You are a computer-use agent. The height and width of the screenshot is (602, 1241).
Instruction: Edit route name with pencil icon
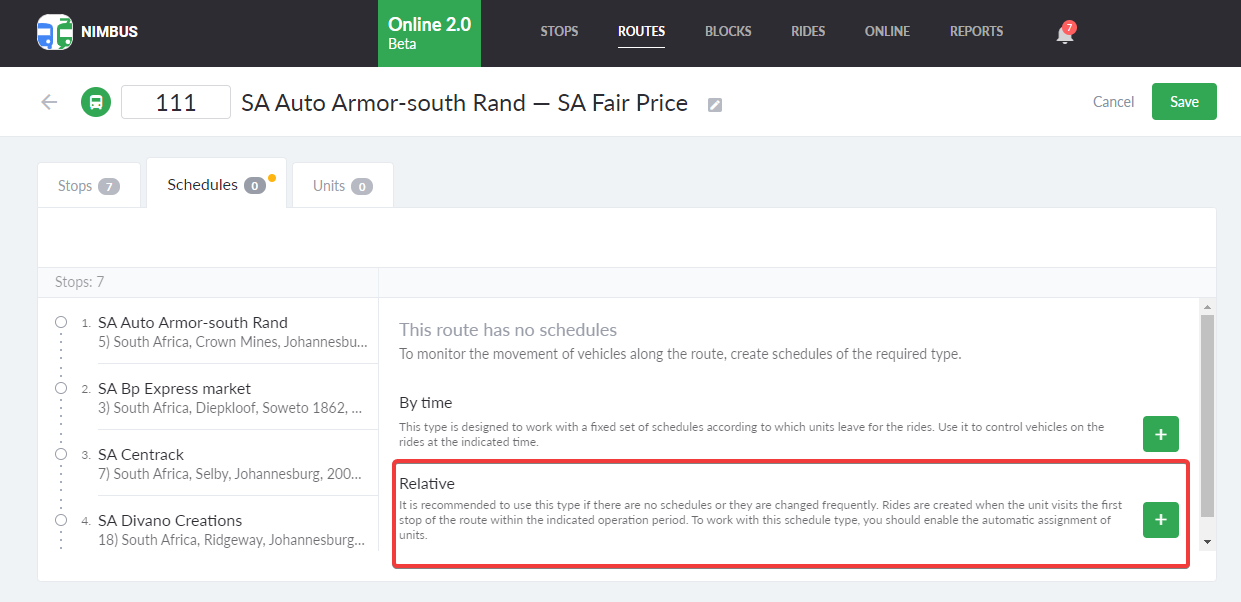pos(715,105)
